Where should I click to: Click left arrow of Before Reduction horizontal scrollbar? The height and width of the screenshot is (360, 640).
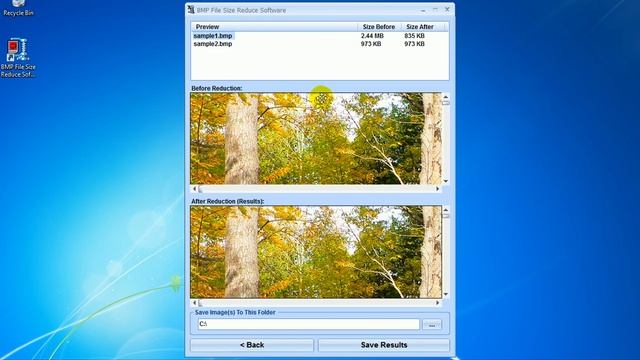(194, 189)
